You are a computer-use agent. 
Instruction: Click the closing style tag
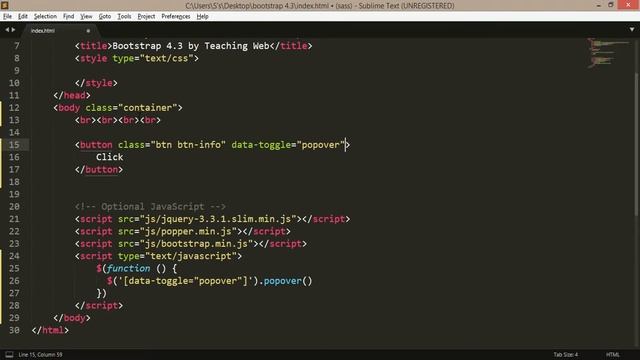96,83
